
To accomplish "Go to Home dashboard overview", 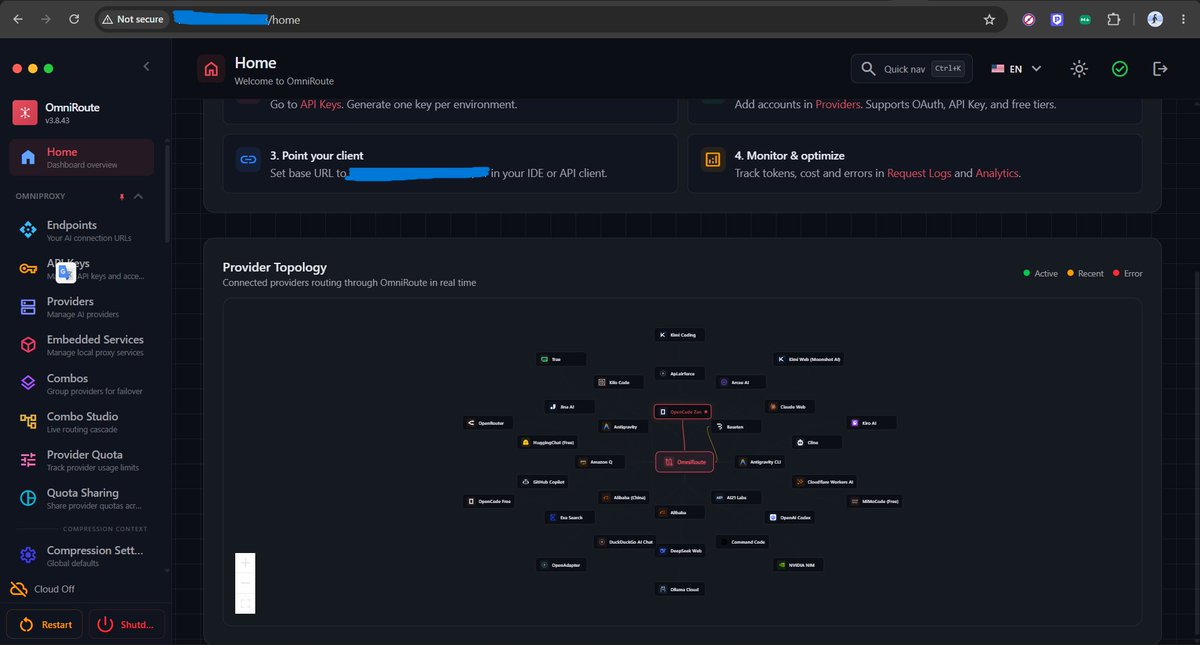I will 81,158.
